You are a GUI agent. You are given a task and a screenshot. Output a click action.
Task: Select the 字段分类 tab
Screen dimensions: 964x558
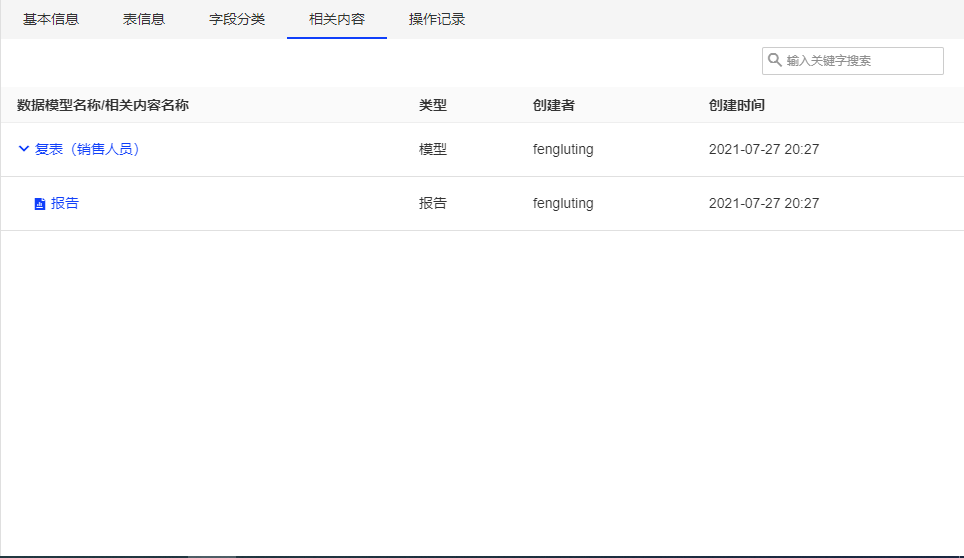tap(237, 19)
